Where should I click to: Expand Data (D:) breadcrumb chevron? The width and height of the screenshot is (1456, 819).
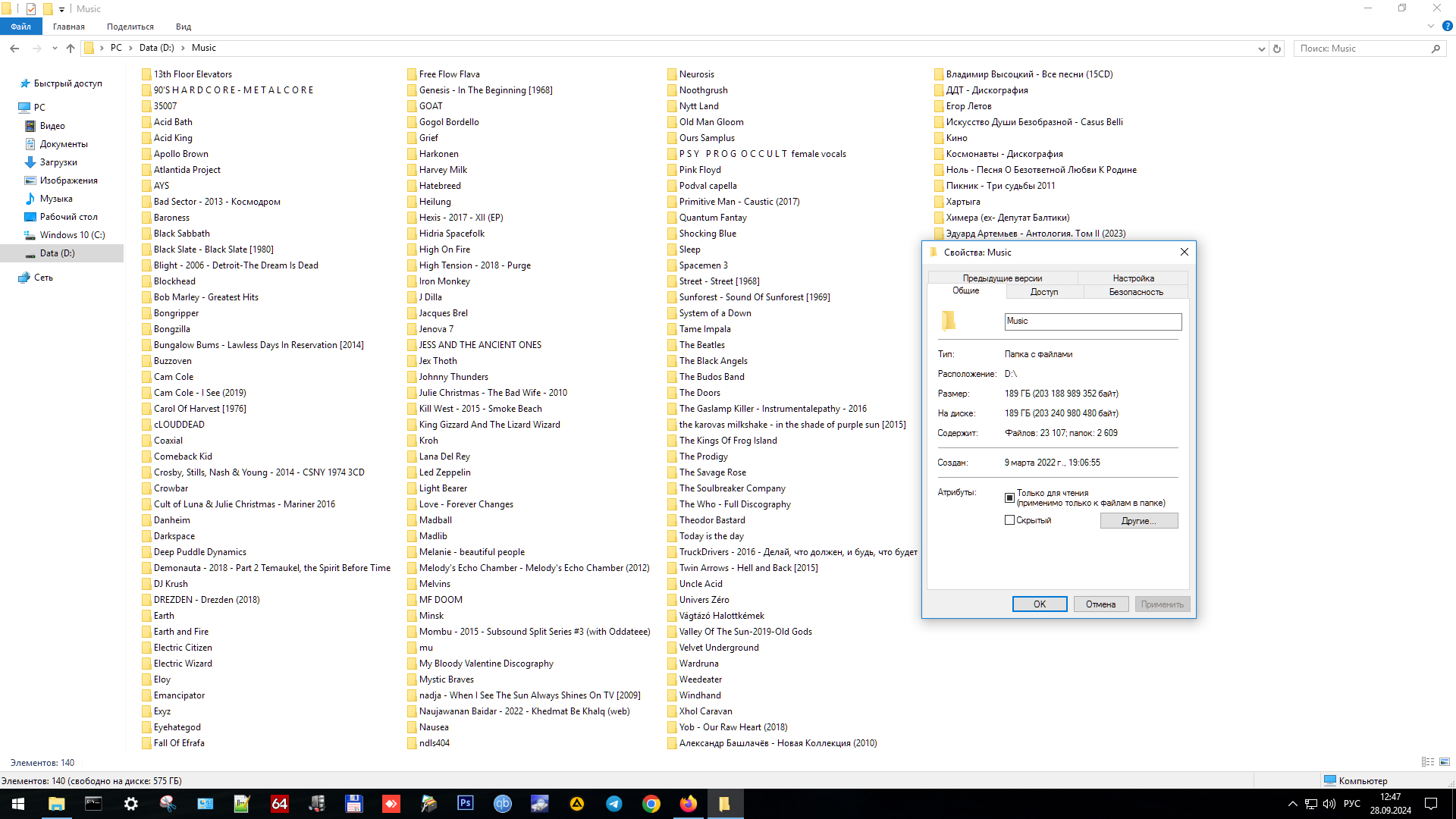pyautogui.click(x=183, y=48)
